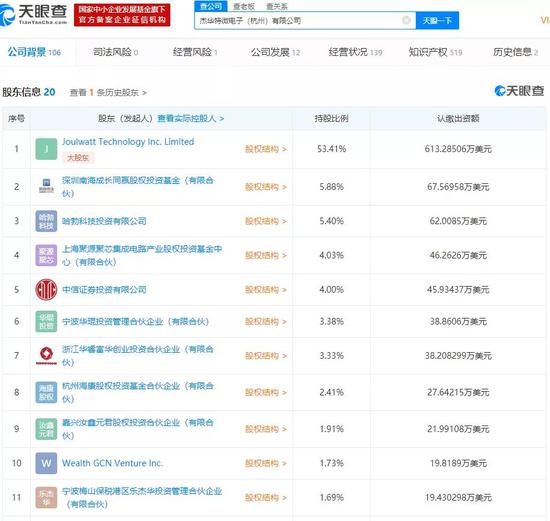
Task: Click the 深圳南海成长同赢 fund logo
Action: 46,187
